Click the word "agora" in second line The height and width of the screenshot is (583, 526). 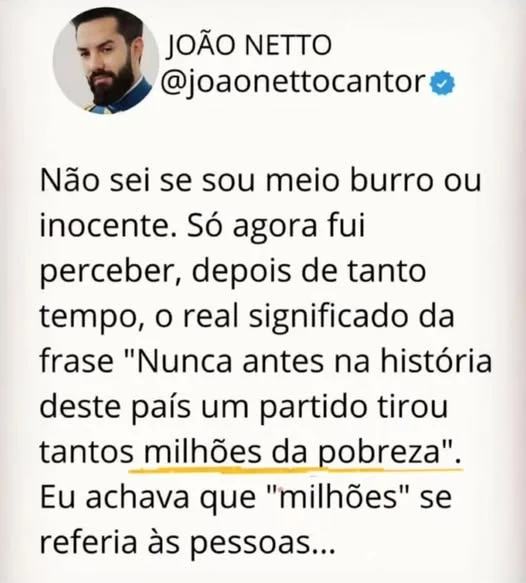point(274,228)
